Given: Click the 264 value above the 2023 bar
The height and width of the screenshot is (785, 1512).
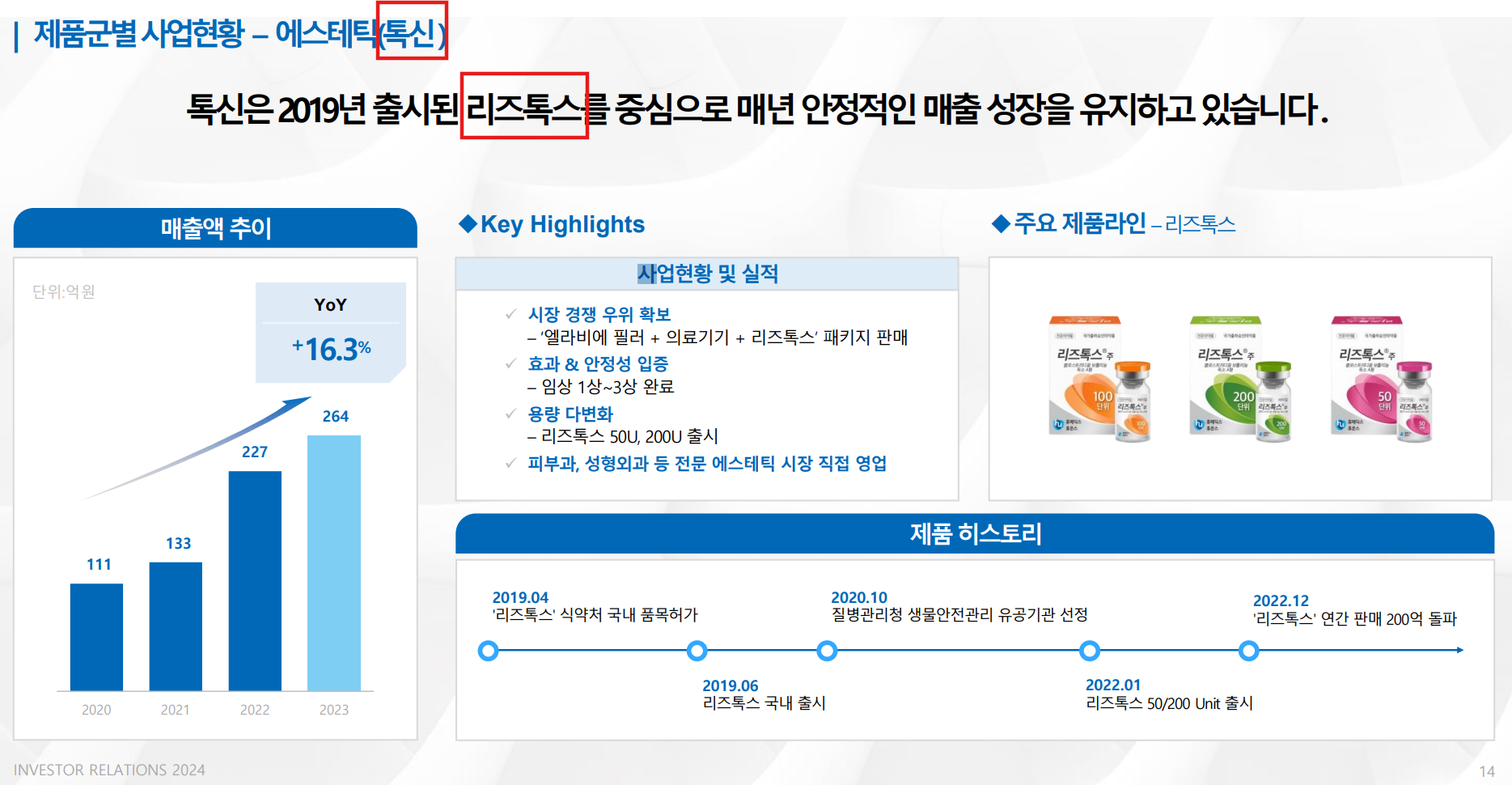Looking at the screenshot, I should (x=336, y=416).
